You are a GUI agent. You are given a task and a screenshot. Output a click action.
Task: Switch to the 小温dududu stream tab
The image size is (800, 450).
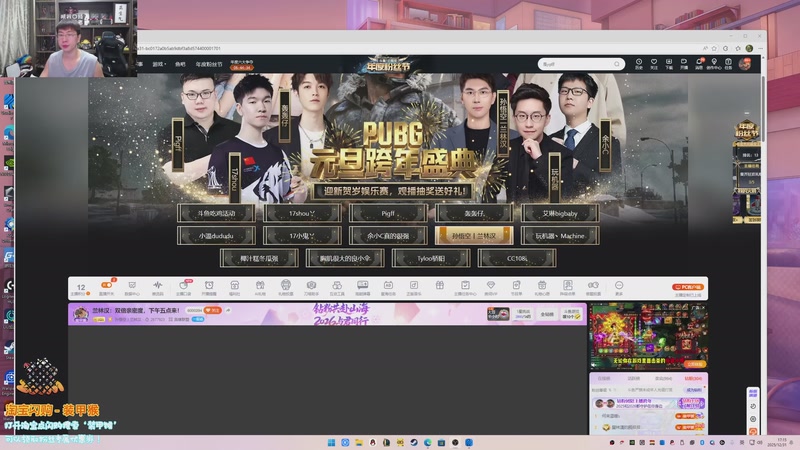[216, 236]
